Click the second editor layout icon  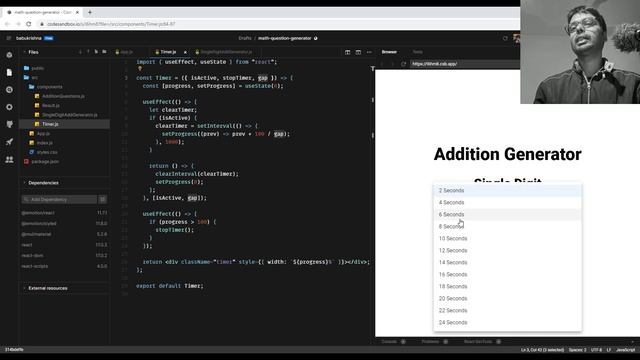point(358,52)
